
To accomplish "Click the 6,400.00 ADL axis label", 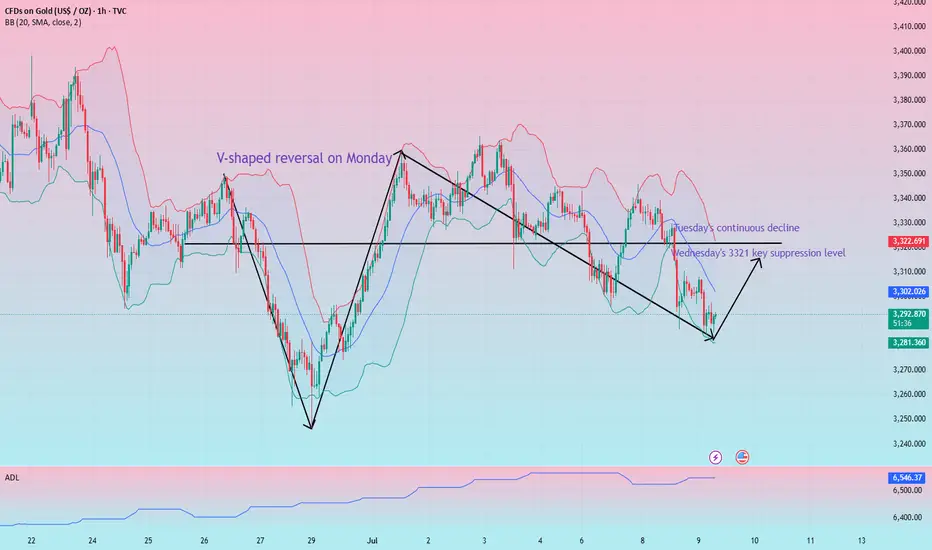I will click(x=909, y=518).
